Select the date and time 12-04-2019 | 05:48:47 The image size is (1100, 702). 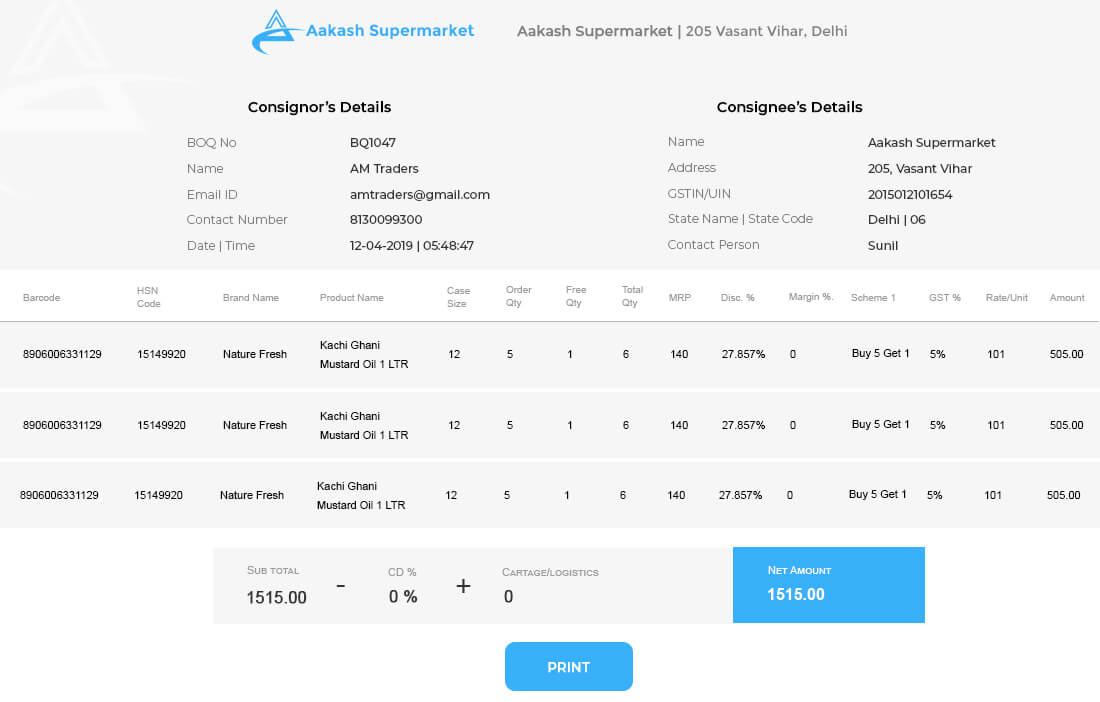(412, 246)
